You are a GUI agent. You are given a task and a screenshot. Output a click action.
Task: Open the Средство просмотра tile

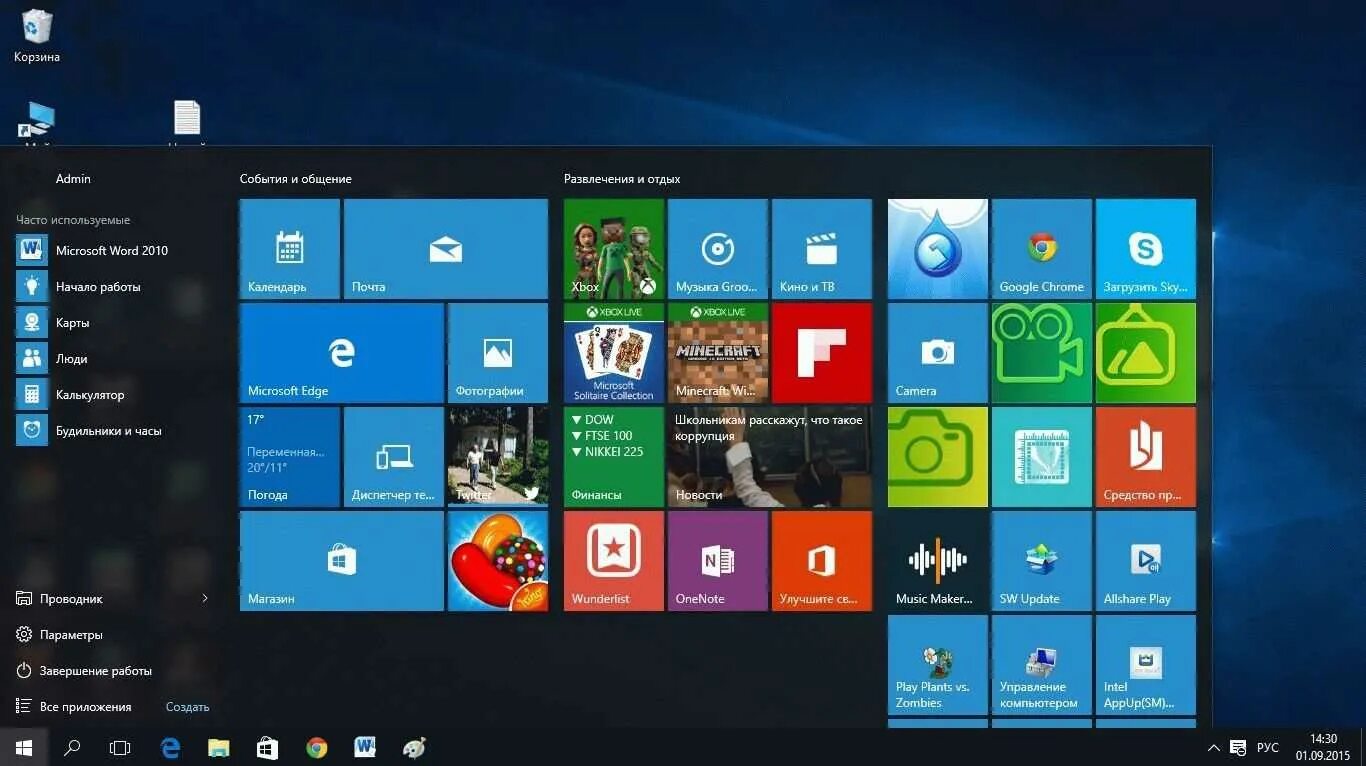coord(1146,457)
